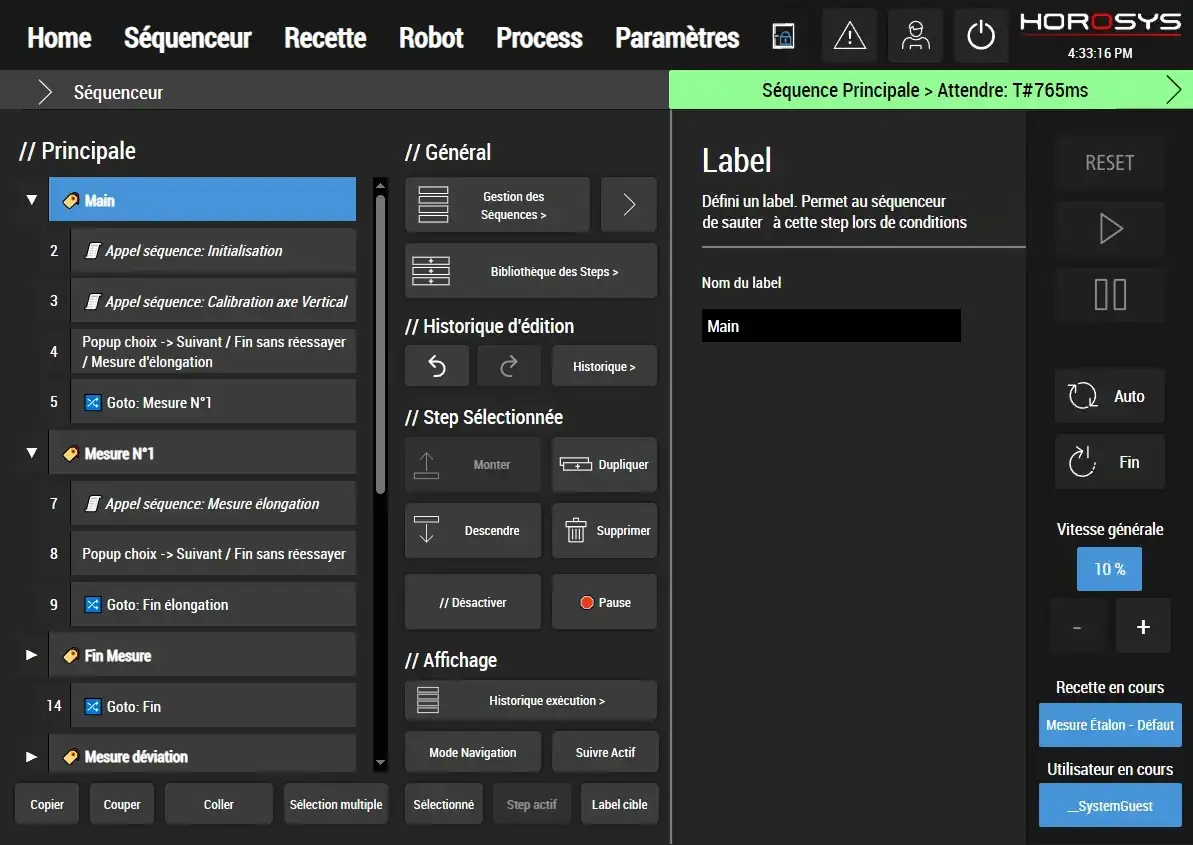Open the user account icon at top
Screen dimensions: 1193x845
pos(915,35)
